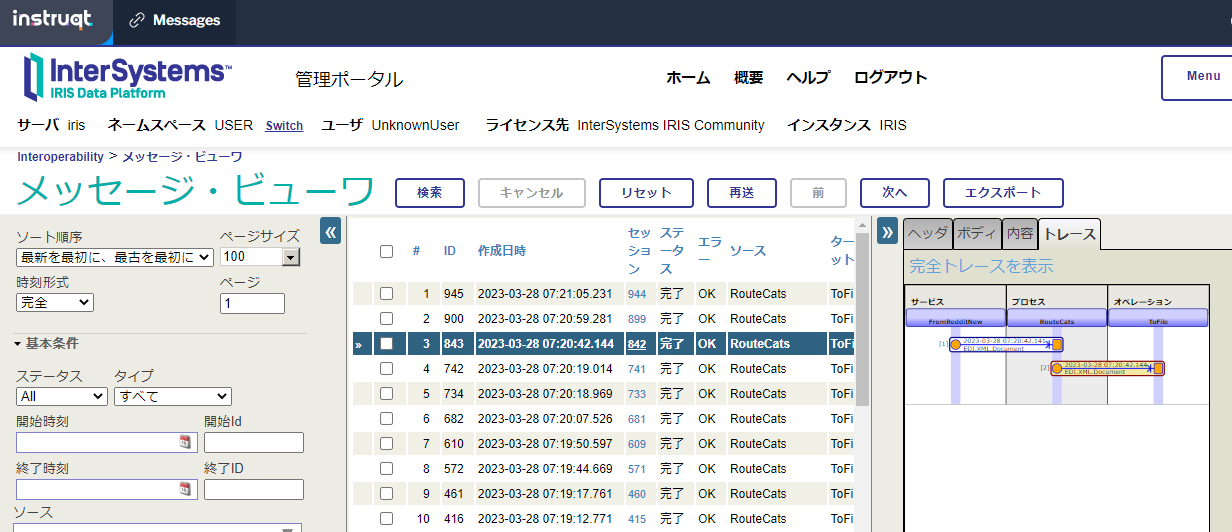The image size is (1232, 532).
Task: Switch to the ヘッダ tab
Action: click(927, 233)
